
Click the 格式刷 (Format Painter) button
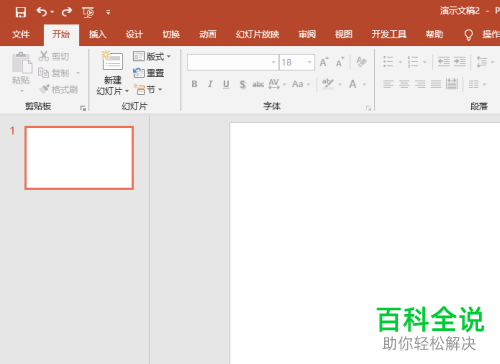[58, 89]
